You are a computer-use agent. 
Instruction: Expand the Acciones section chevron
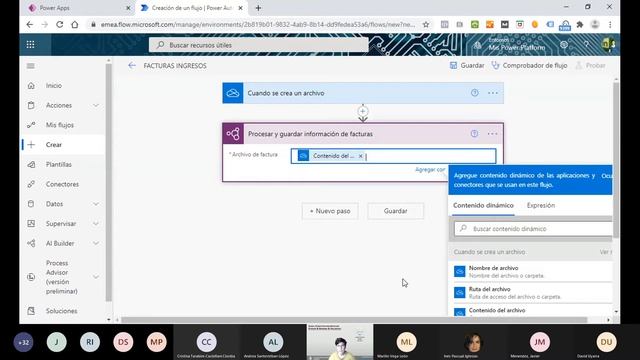pyautogui.click(x=96, y=105)
